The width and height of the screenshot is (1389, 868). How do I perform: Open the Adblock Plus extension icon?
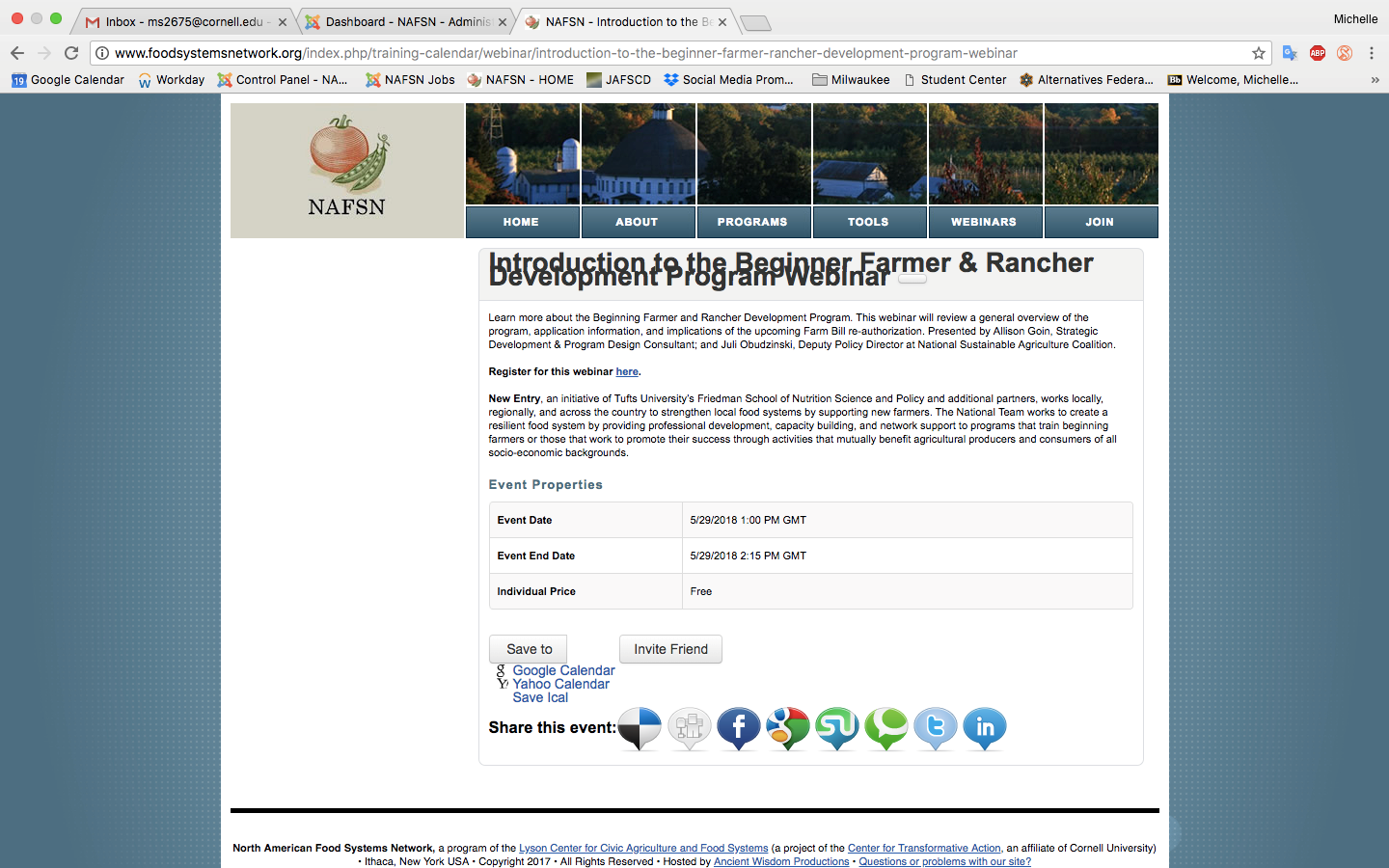(1318, 53)
